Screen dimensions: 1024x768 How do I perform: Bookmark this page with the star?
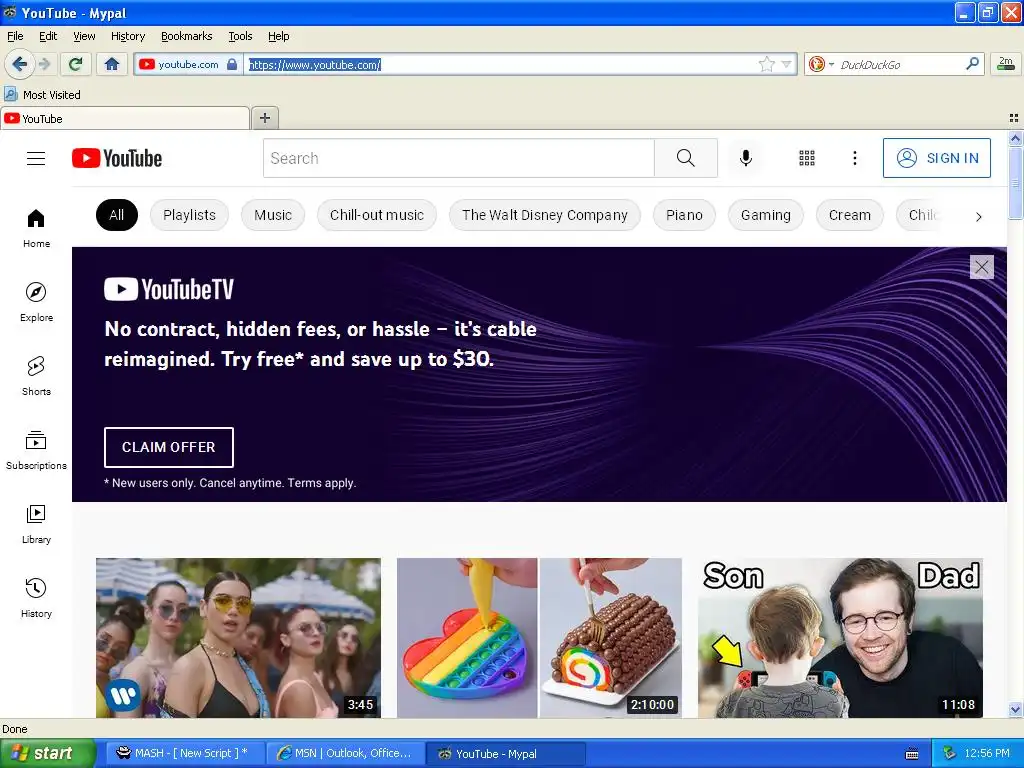[767, 64]
